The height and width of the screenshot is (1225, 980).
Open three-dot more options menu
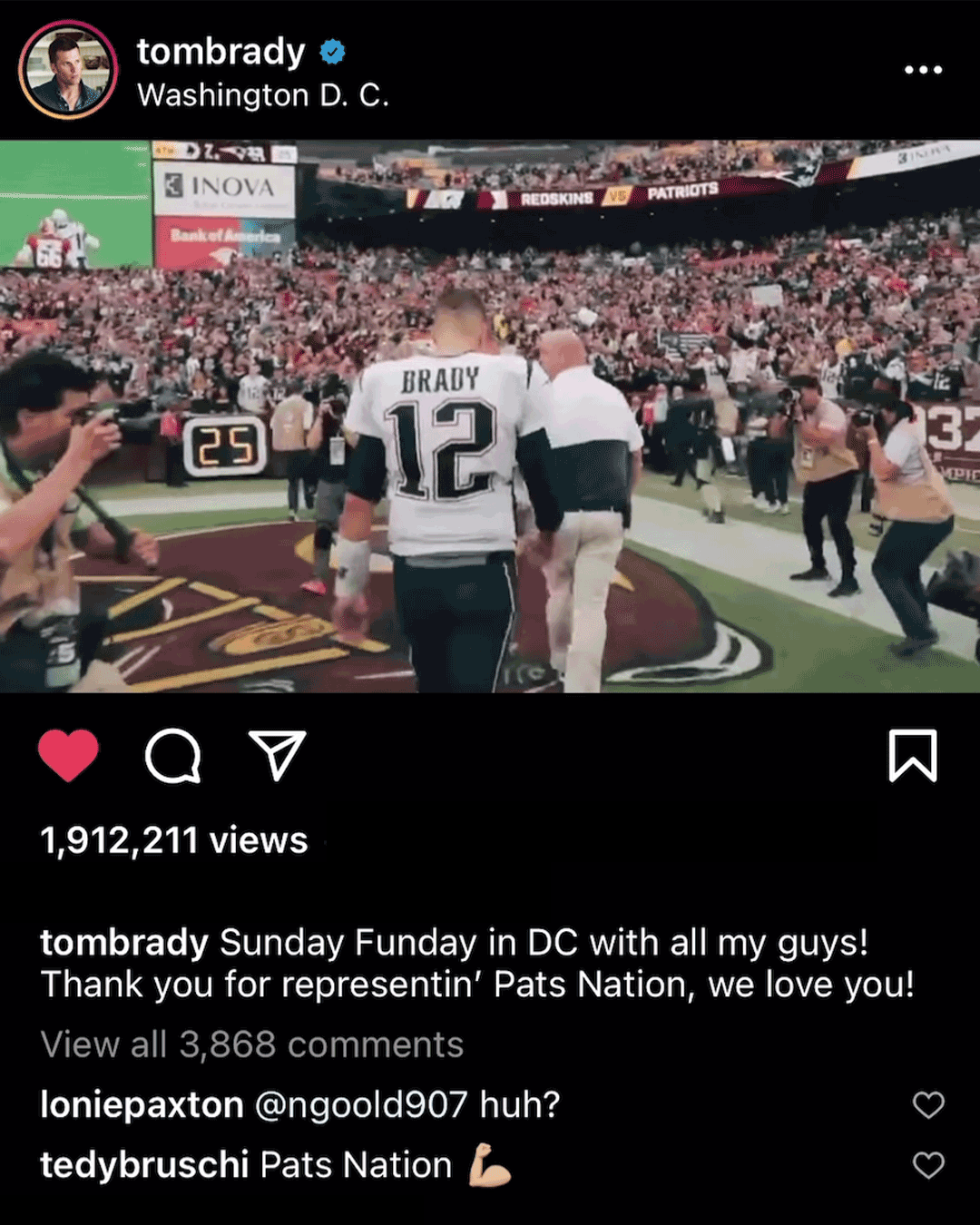coord(923,70)
